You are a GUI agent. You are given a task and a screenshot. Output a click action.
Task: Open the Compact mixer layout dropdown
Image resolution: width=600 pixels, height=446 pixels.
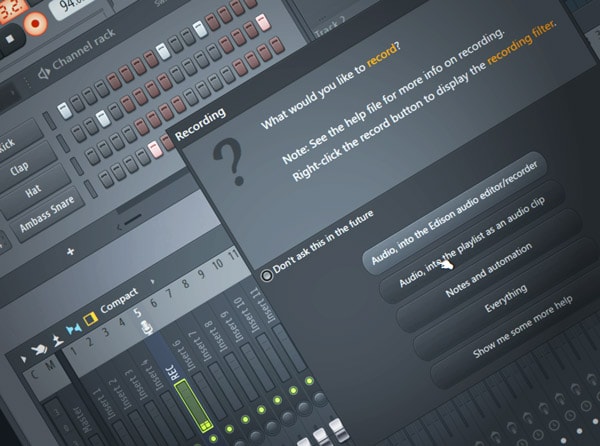[x=119, y=300]
